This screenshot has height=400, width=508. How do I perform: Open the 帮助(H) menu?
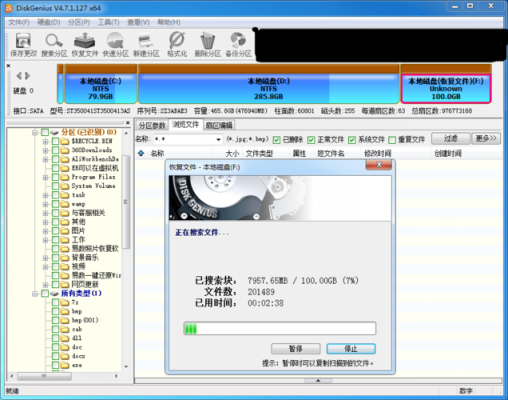pyautogui.click(x=169, y=22)
